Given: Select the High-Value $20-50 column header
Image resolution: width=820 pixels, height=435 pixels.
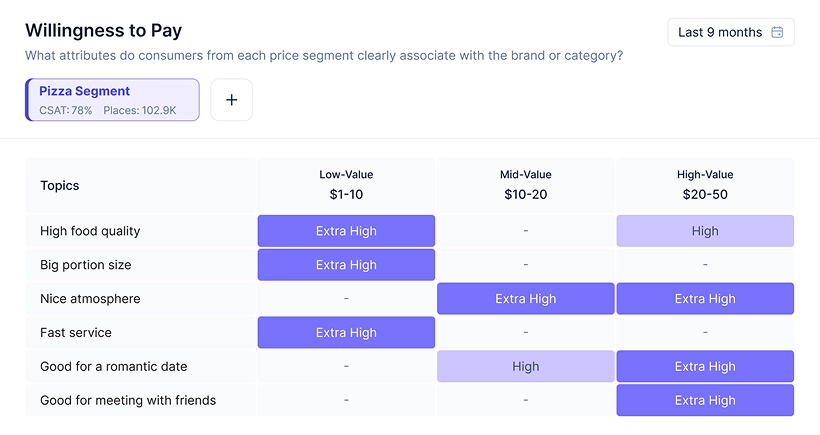Looking at the screenshot, I should pos(705,185).
